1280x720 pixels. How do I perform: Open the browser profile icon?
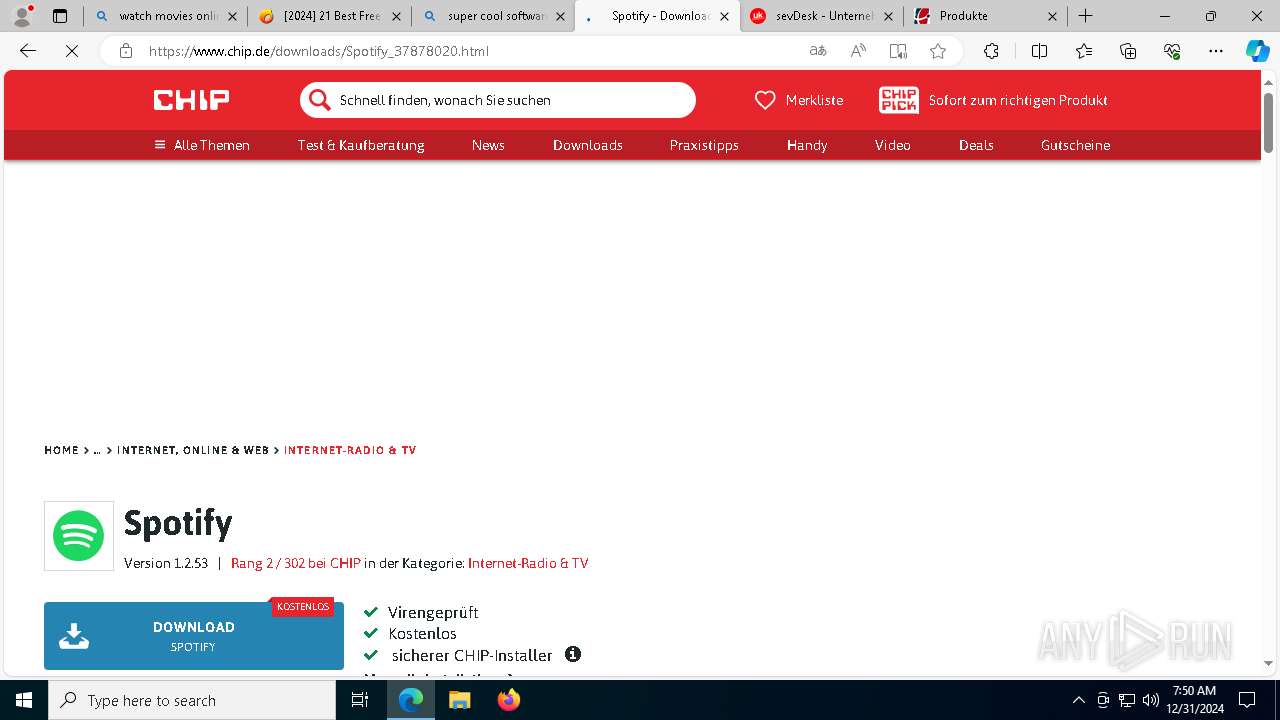(22, 16)
